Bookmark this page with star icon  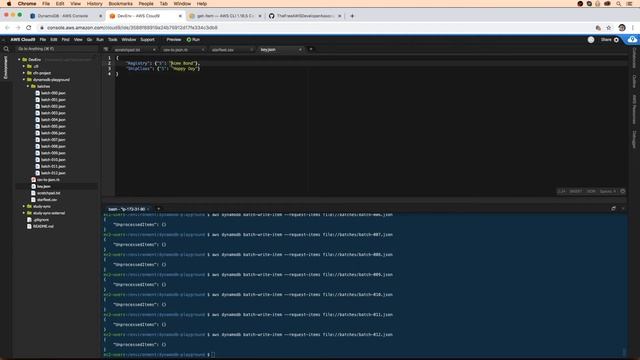[x=609, y=28]
